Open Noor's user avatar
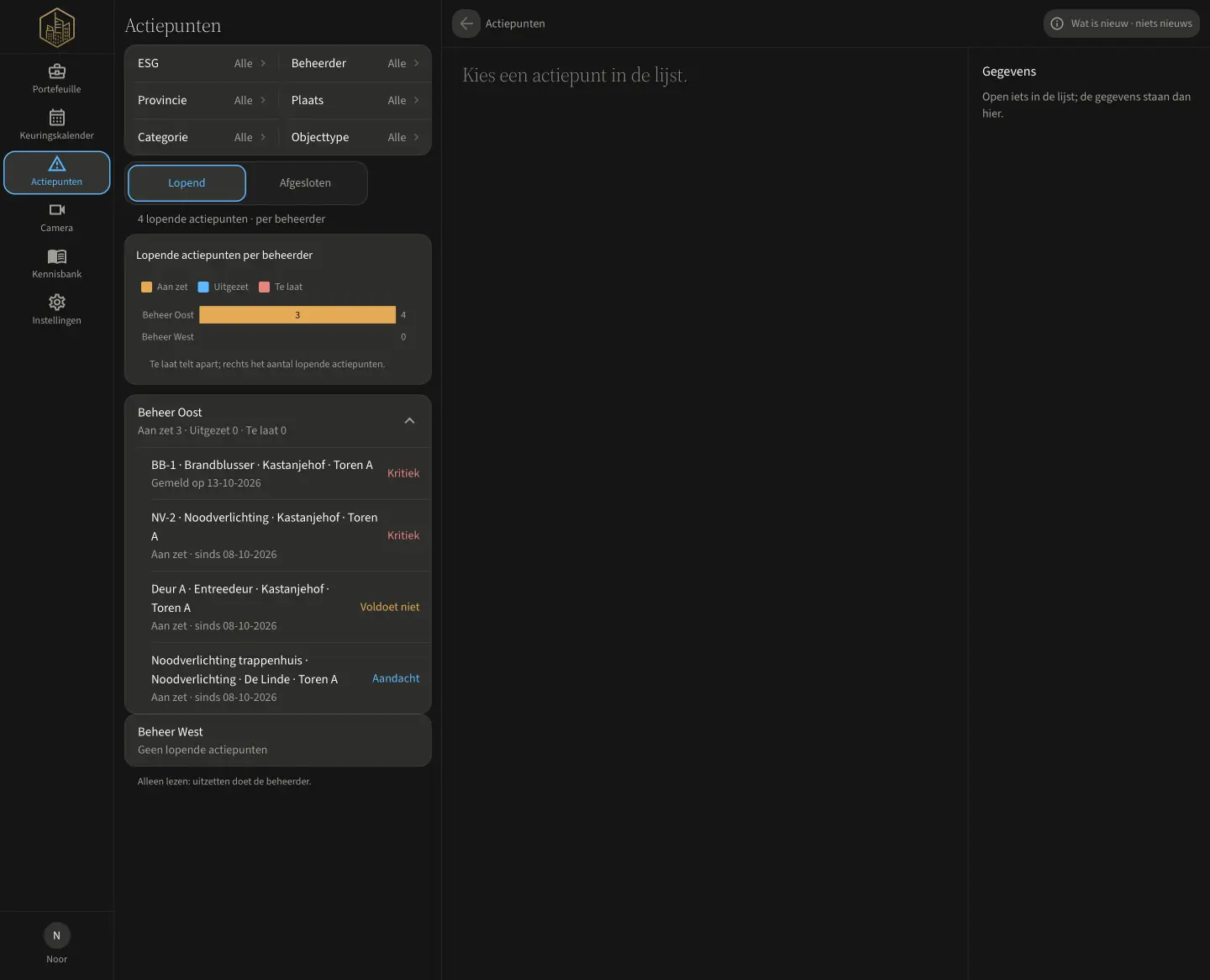 point(57,935)
